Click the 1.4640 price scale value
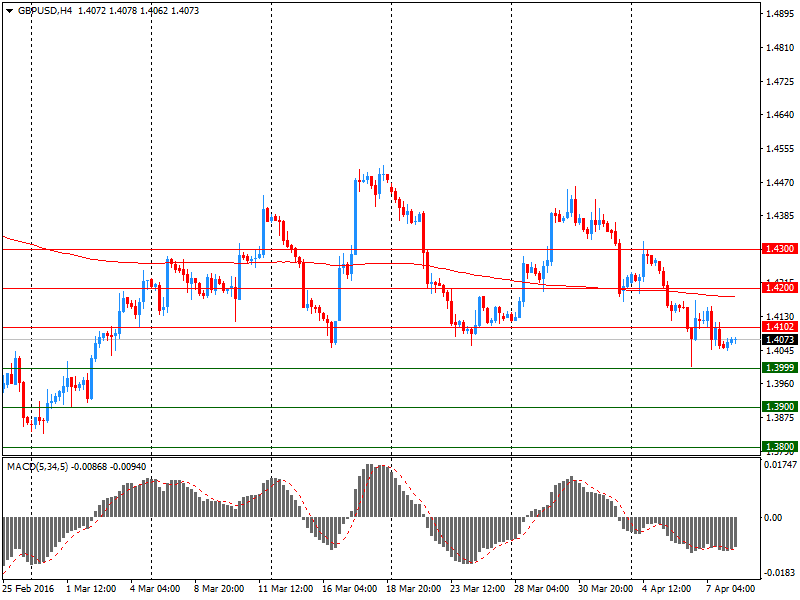 (x=780, y=115)
